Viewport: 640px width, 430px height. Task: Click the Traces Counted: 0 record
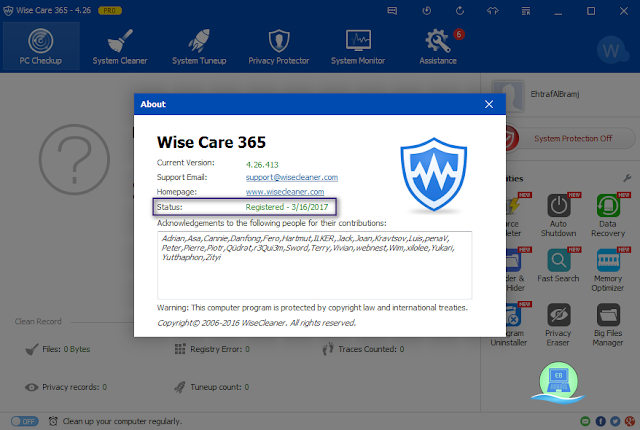[x=363, y=349]
